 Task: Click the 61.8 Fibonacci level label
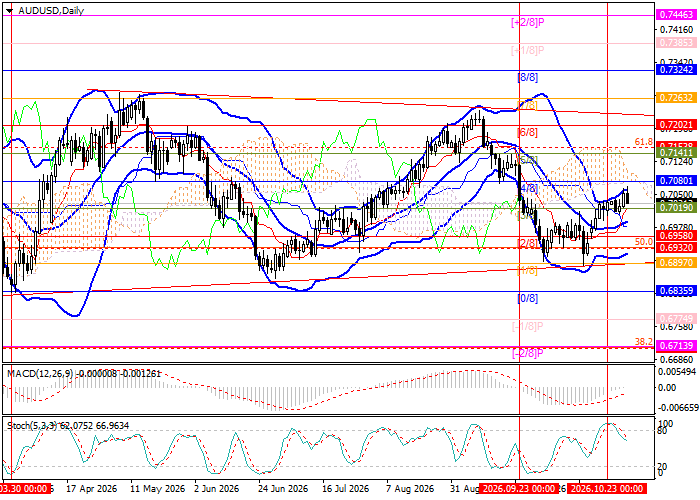(x=643, y=142)
